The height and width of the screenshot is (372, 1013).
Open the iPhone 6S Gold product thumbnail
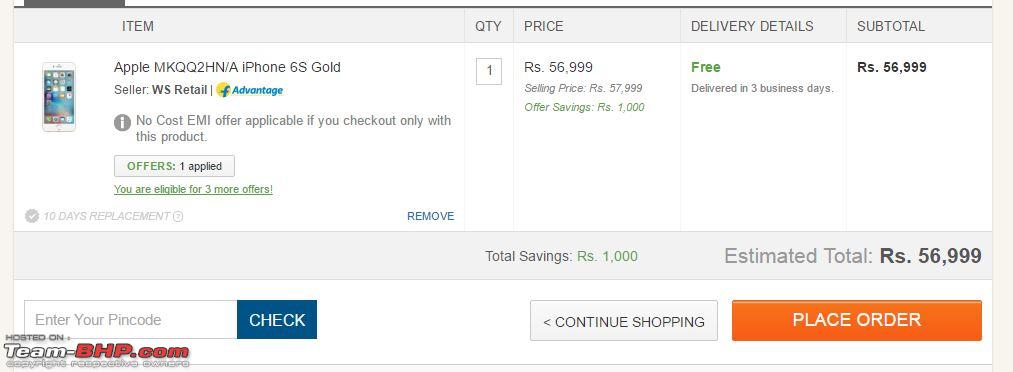59,97
